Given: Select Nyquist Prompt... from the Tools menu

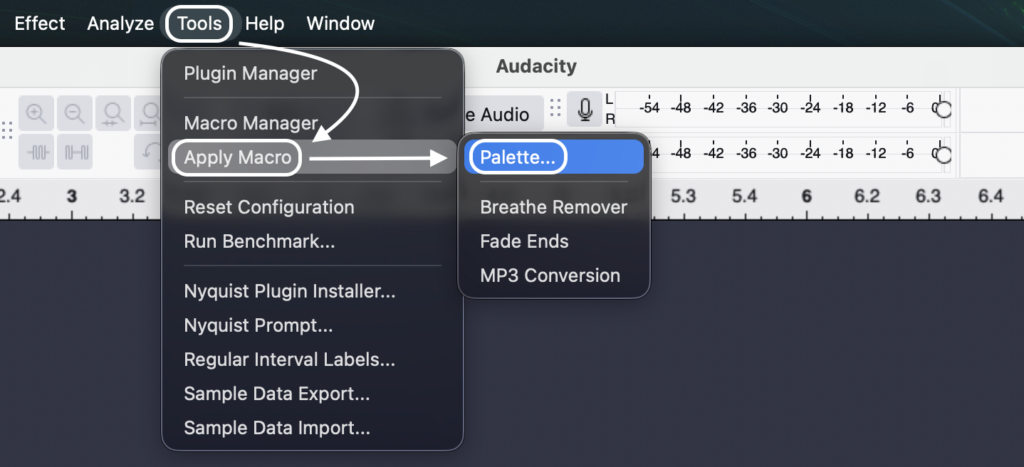Looking at the screenshot, I should tap(258, 325).
